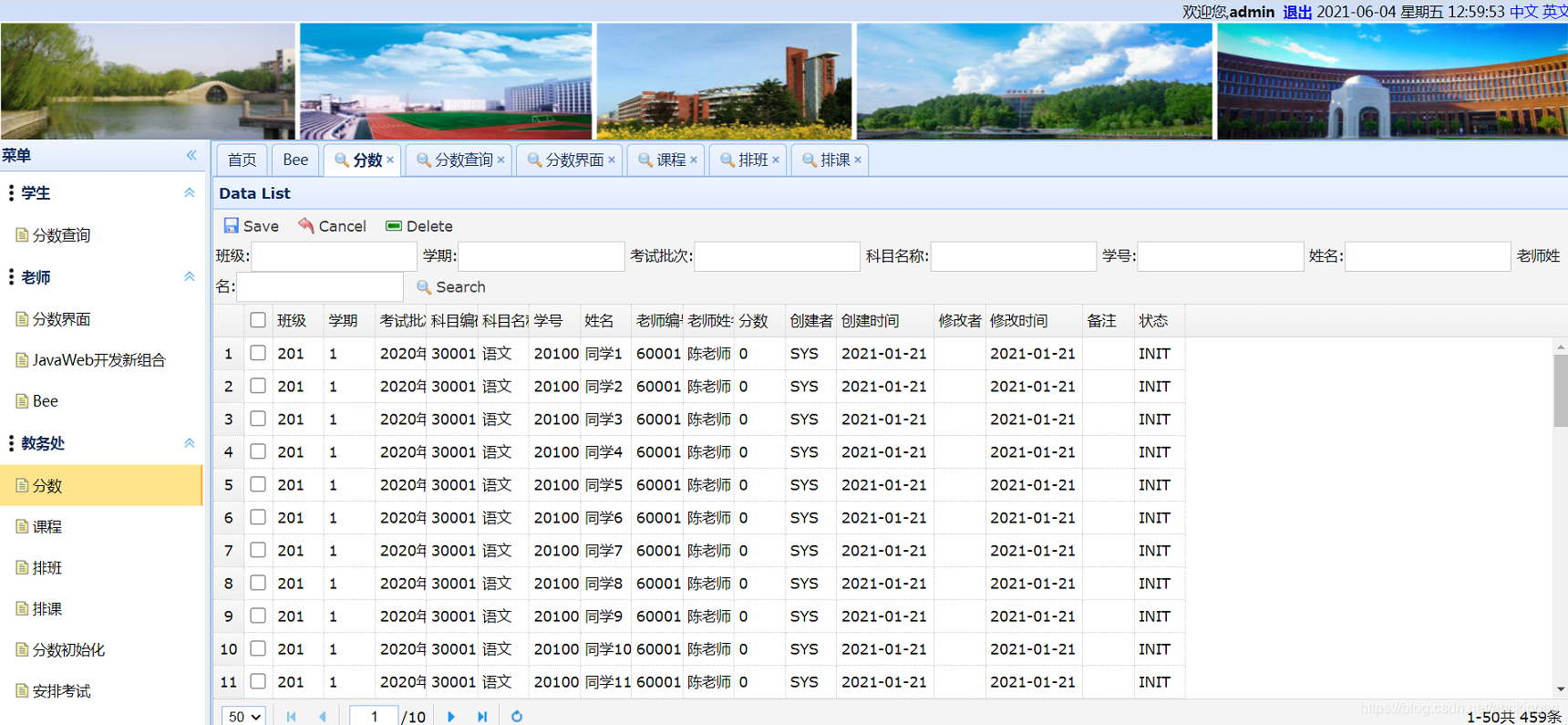1568x725 pixels.
Task: Check the row for 同学5
Action: 258,484
